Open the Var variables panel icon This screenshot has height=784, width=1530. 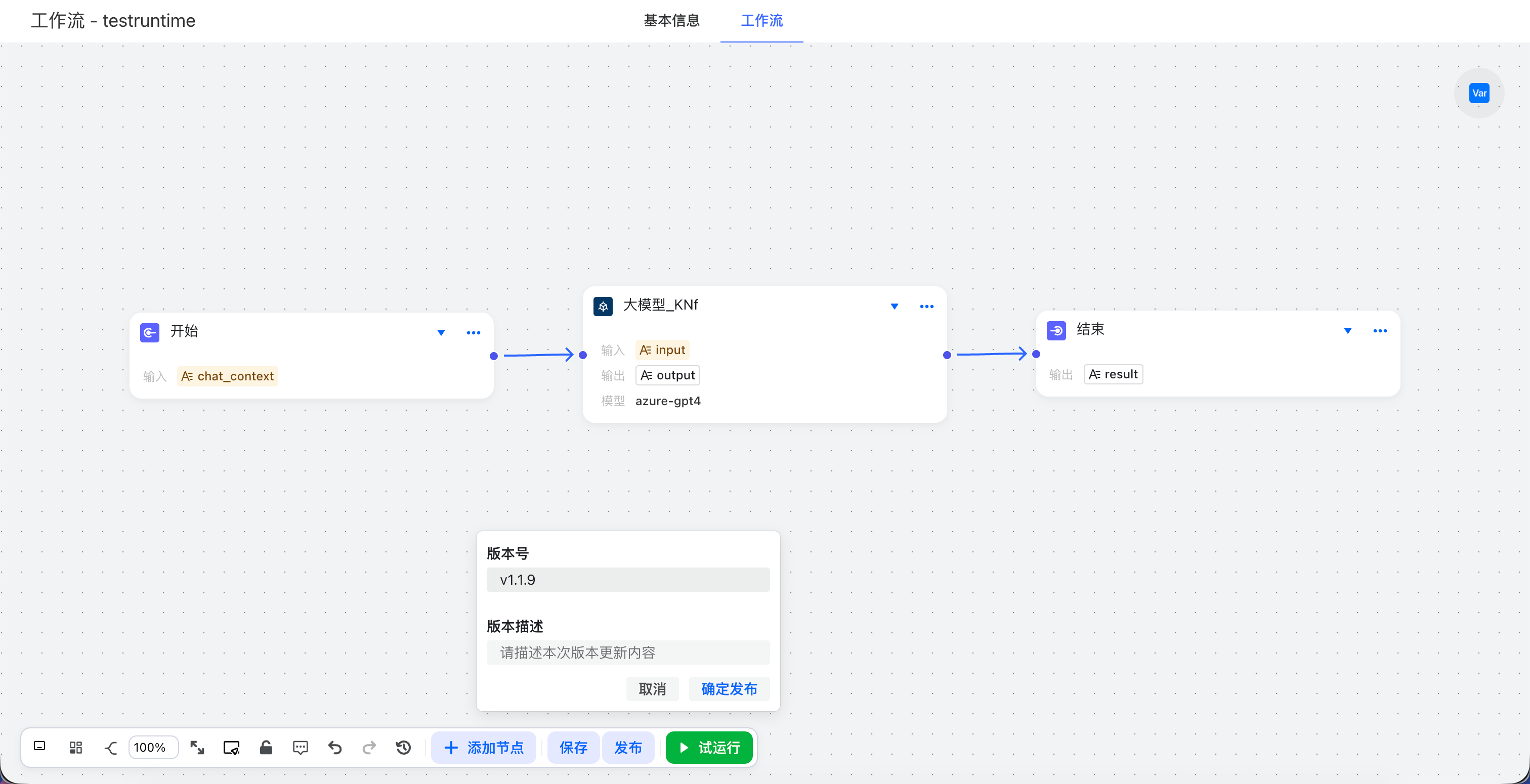pos(1479,93)
